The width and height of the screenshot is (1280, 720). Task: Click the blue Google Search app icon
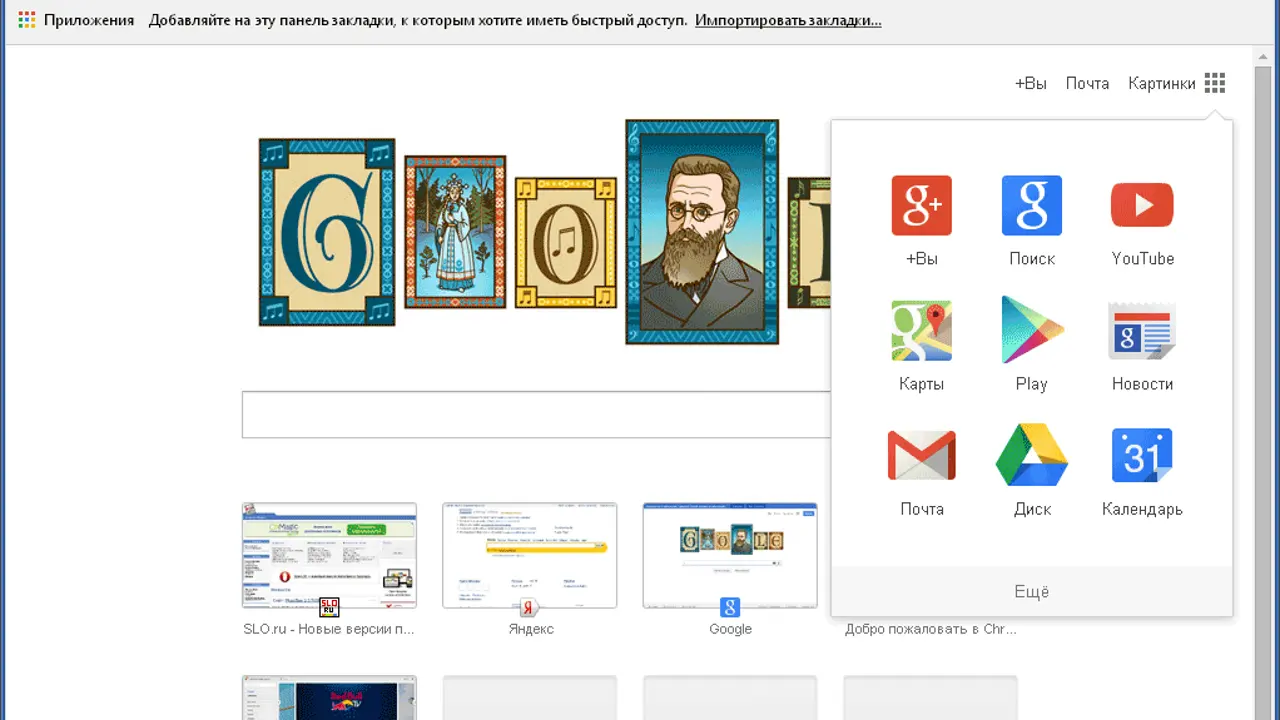1031,206
